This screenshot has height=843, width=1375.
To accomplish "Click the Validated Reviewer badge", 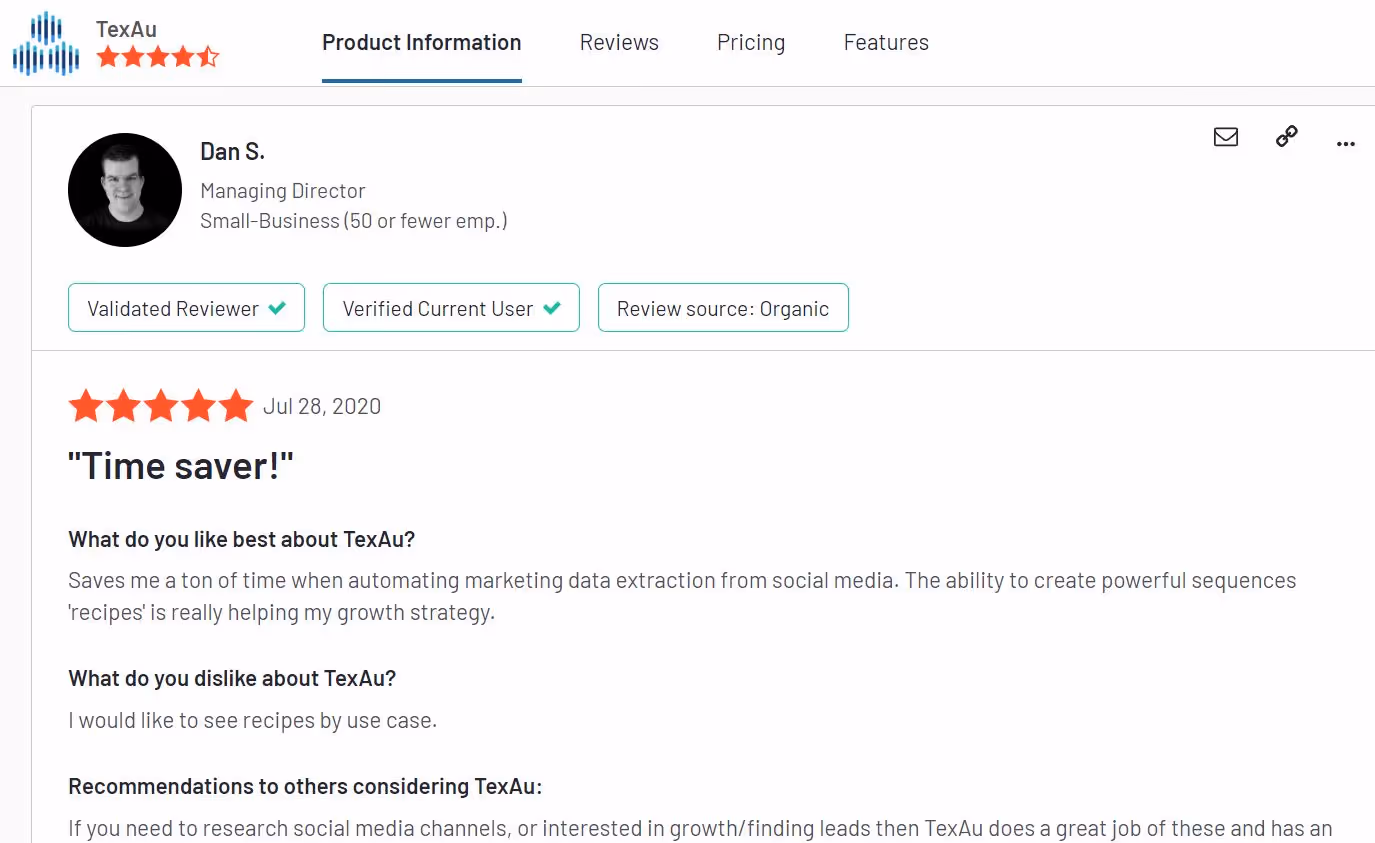I will coord(186,308).
